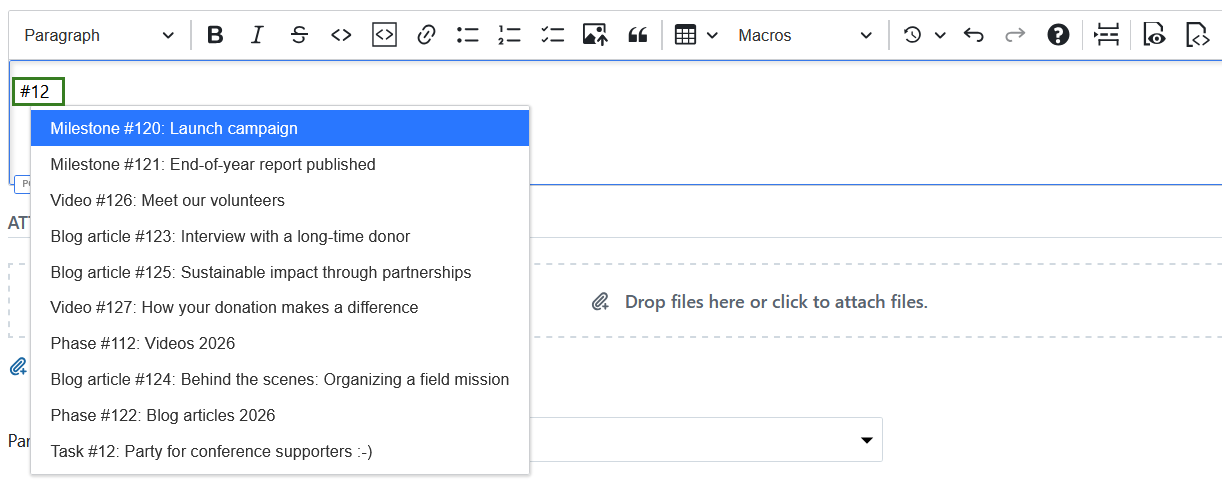The image size is (1222, 485).
Task: Choose Phase #122: Blog articles 2026
Action: tap(280, 415)
